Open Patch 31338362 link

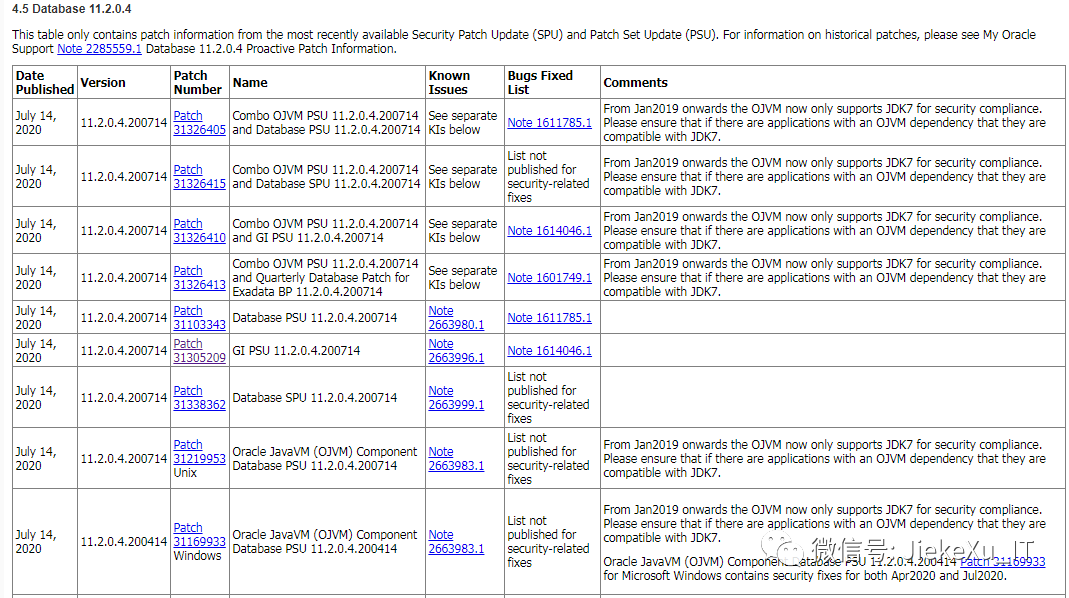(x=199, y=398)
